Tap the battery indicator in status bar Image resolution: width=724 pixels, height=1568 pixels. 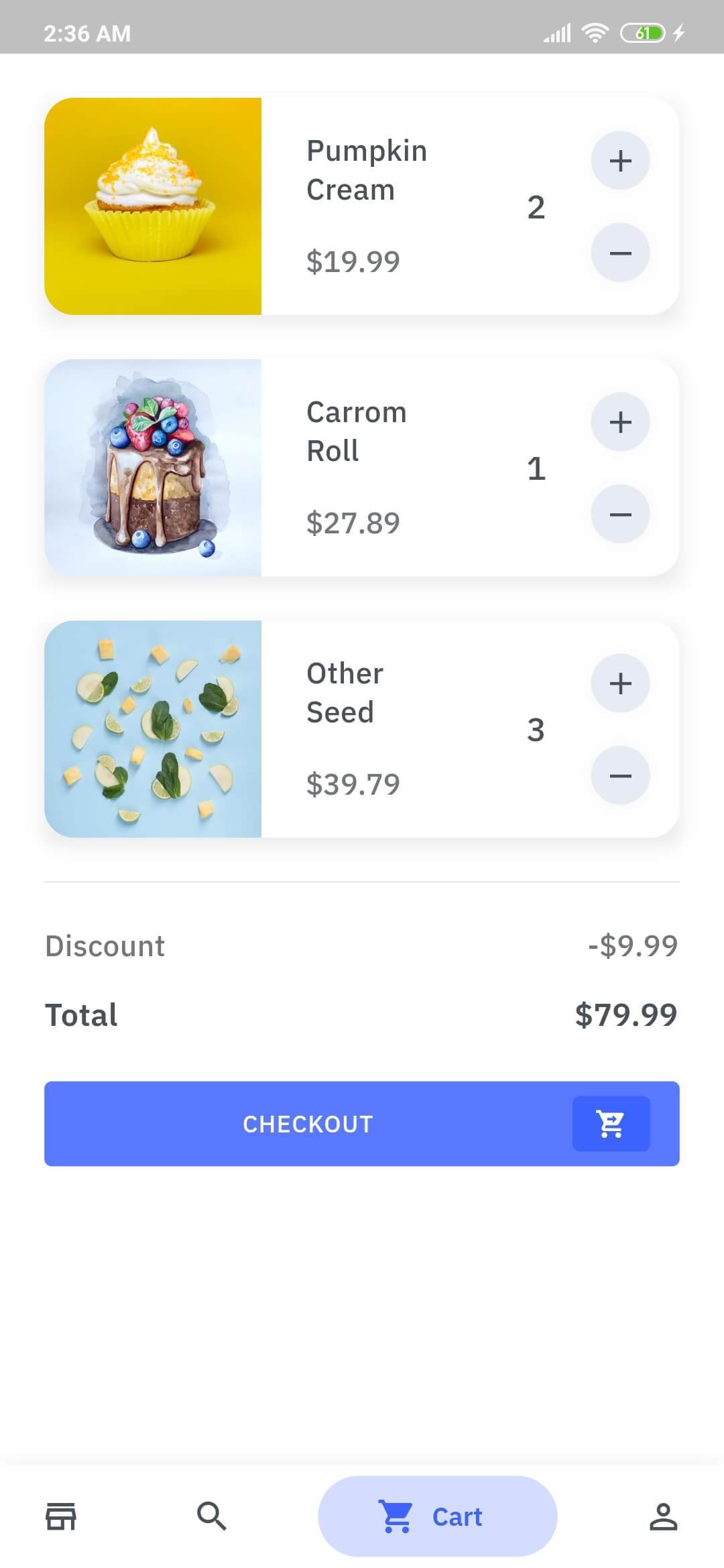coord(642,33)
